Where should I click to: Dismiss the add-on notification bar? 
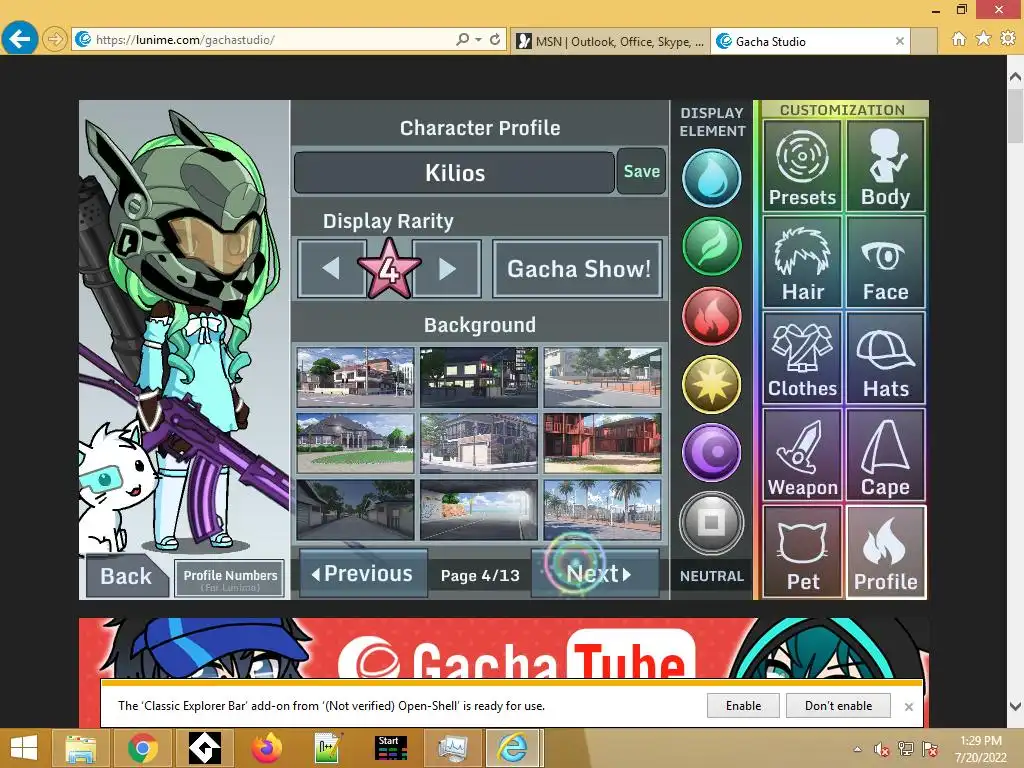coord(908,707)
